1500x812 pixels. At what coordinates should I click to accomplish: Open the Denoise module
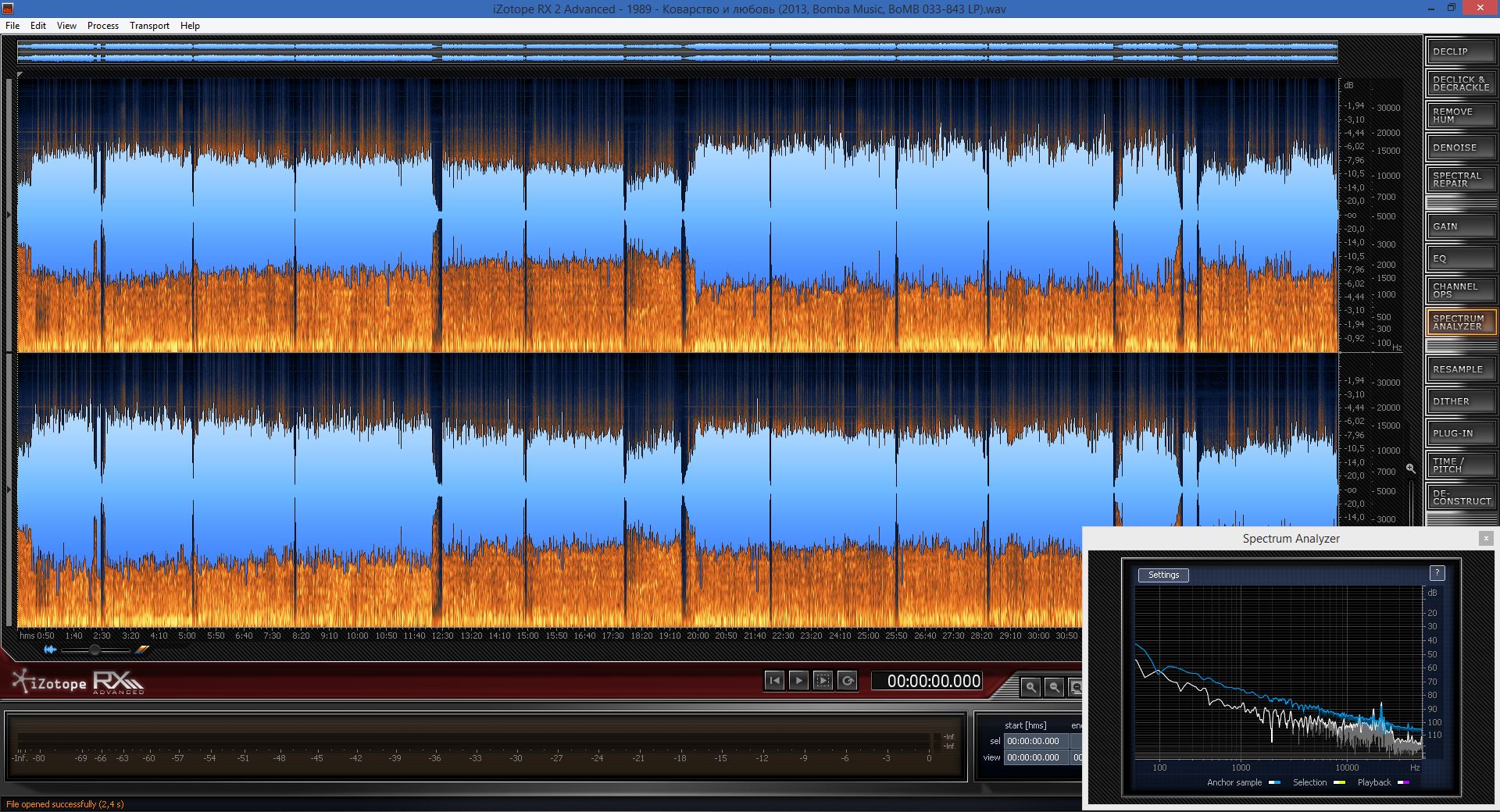pos(1460,148)
